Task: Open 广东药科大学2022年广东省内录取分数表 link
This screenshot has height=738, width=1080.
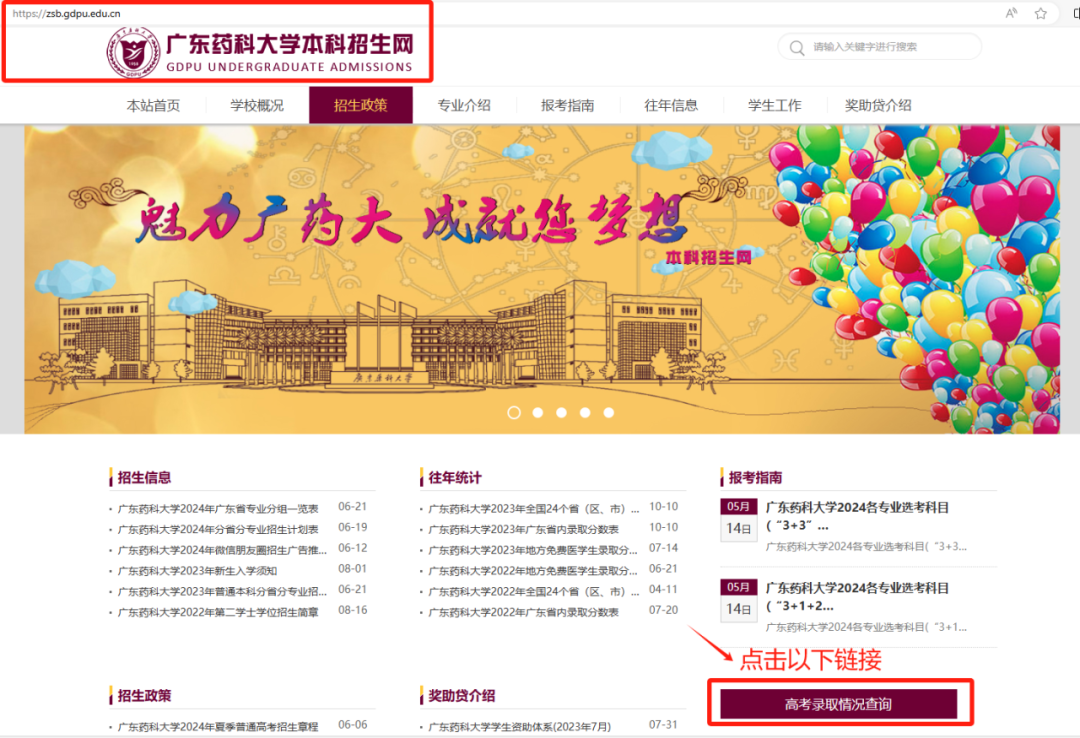Action: pyautogui.click(x=523, y=612)
